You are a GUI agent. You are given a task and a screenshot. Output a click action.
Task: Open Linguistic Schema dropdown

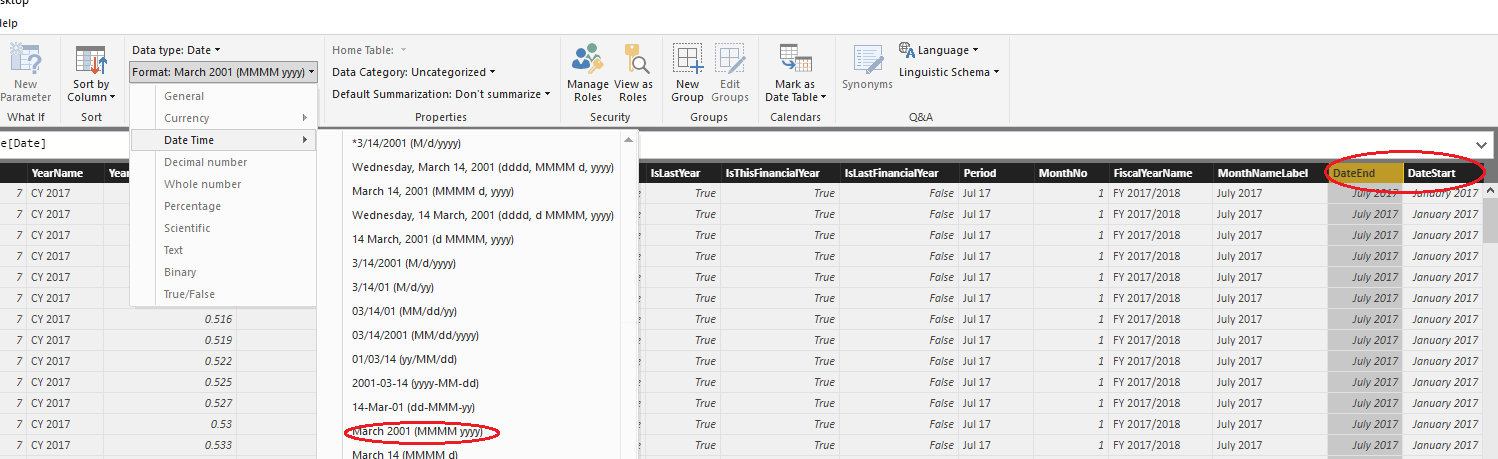[949, 72]
